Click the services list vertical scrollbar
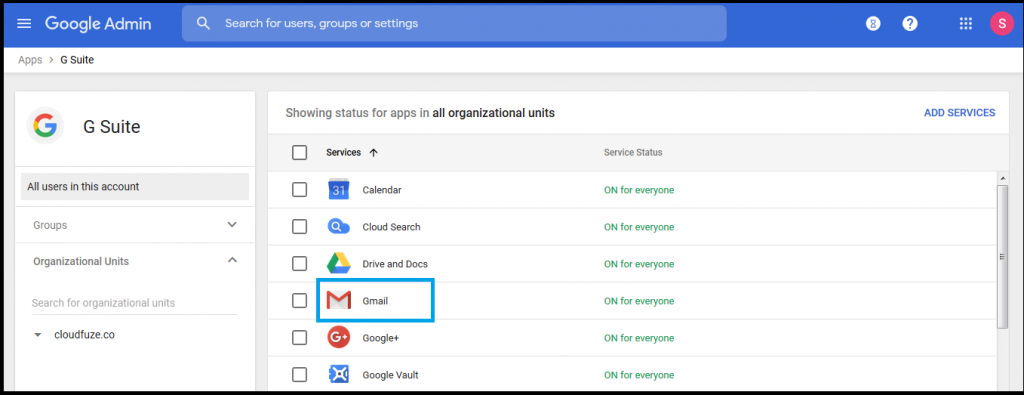The width and height of the screenshot is (1024, 395). [x=1003, y=257]
